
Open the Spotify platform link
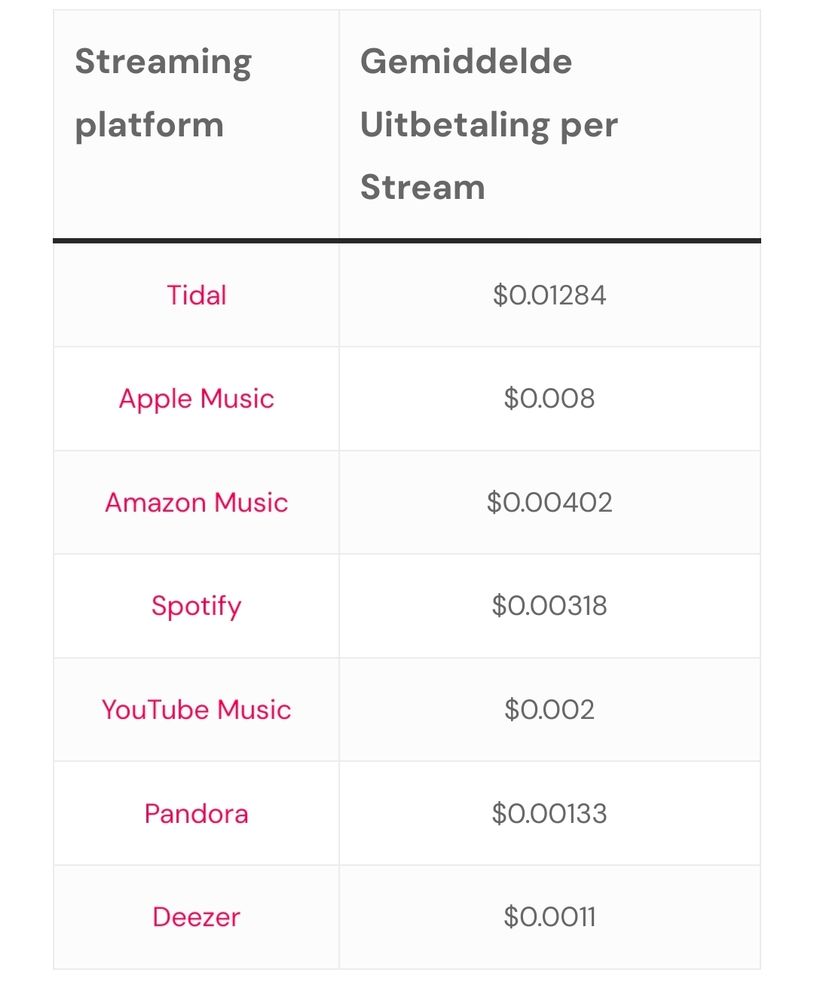click(196, 606)
